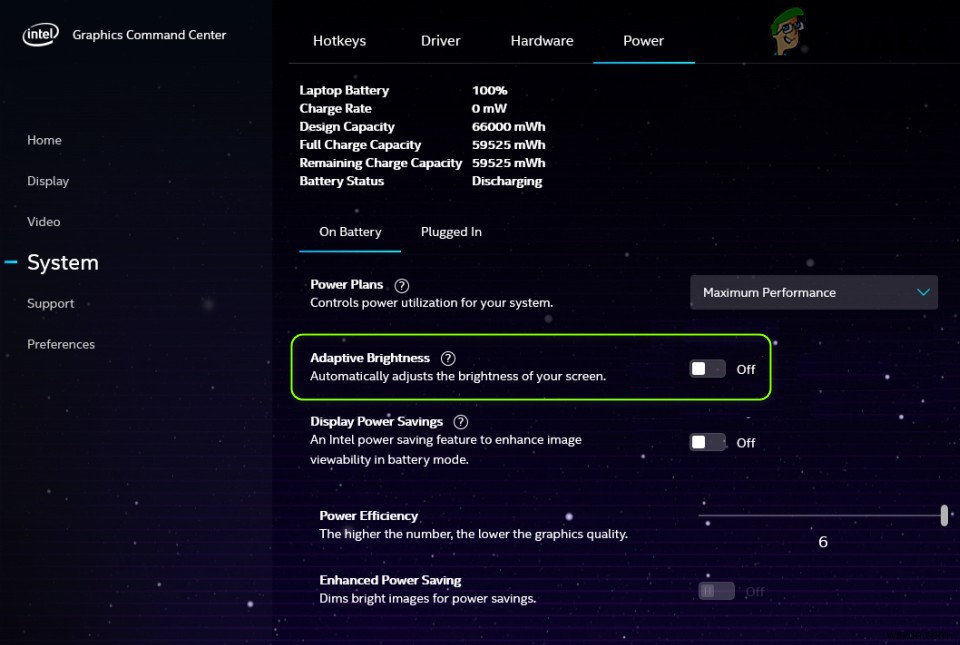Switch to the Hotkeys tab

tap(339, 41)
